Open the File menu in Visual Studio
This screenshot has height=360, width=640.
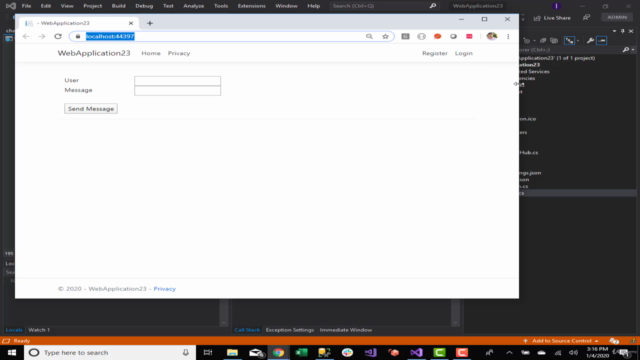[27, 6]
